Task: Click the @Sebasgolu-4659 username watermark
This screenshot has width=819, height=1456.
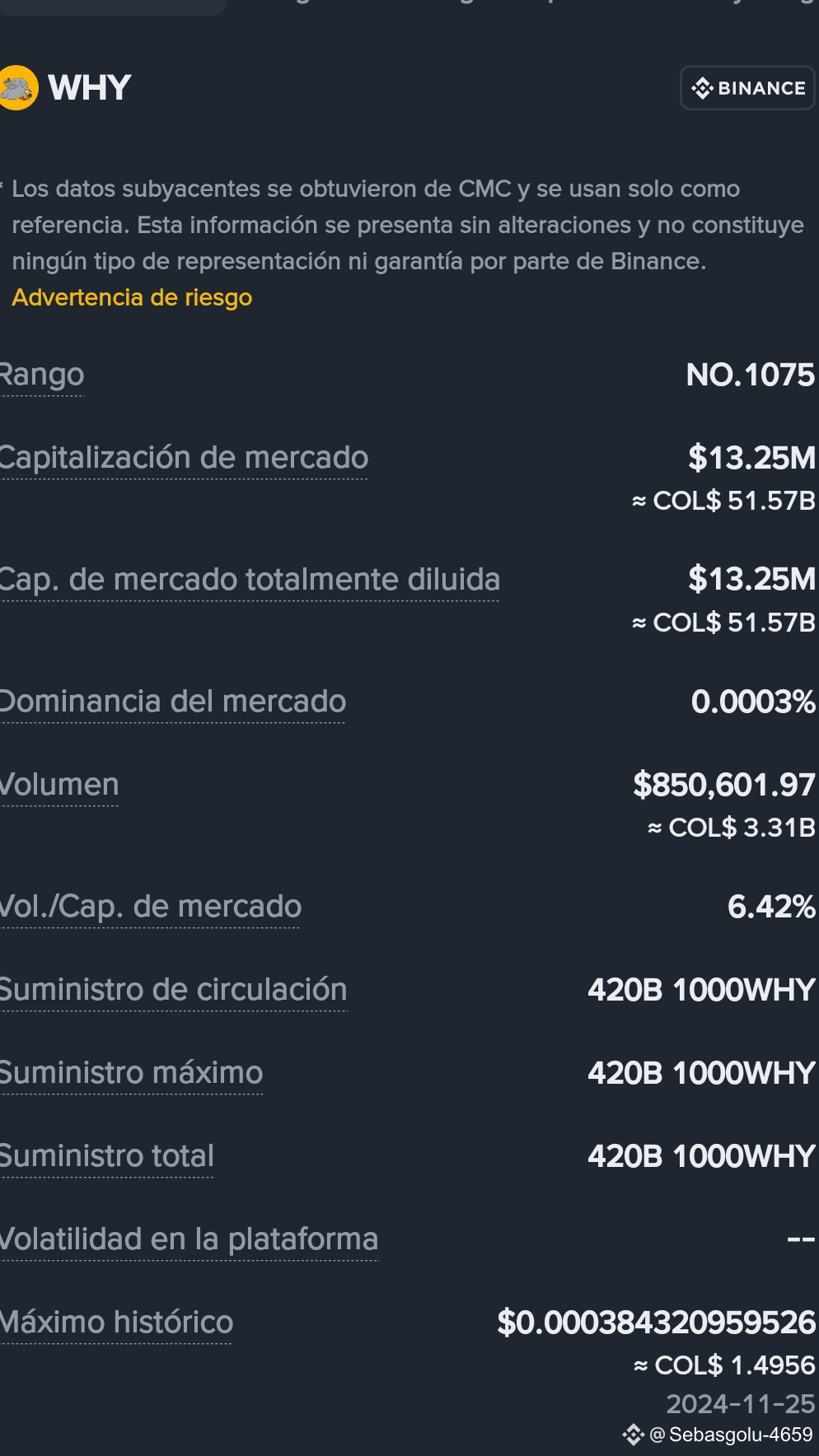Action: [x=731, y=1435]
